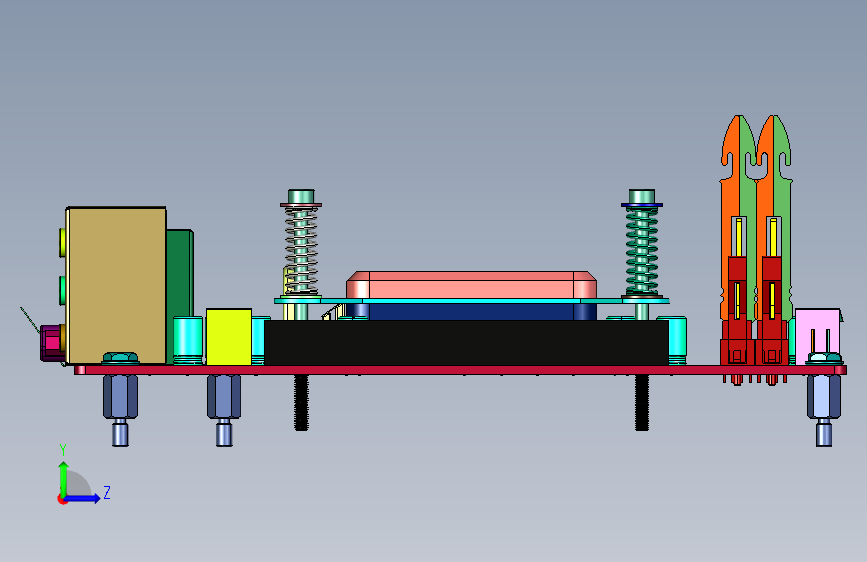The height and width of the screenshot is (562, 867).
Task: Select the cyan capacitor left of the yellow block
Action: click(188, 339)
